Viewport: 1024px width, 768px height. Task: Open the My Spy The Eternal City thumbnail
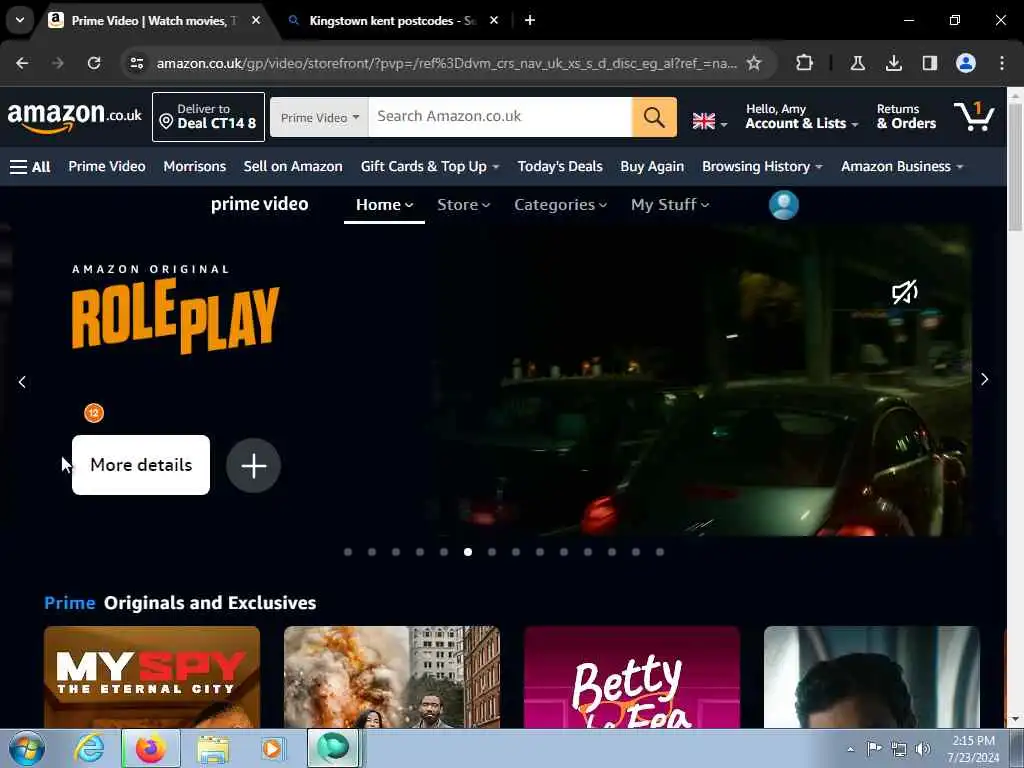coord(152,677)
